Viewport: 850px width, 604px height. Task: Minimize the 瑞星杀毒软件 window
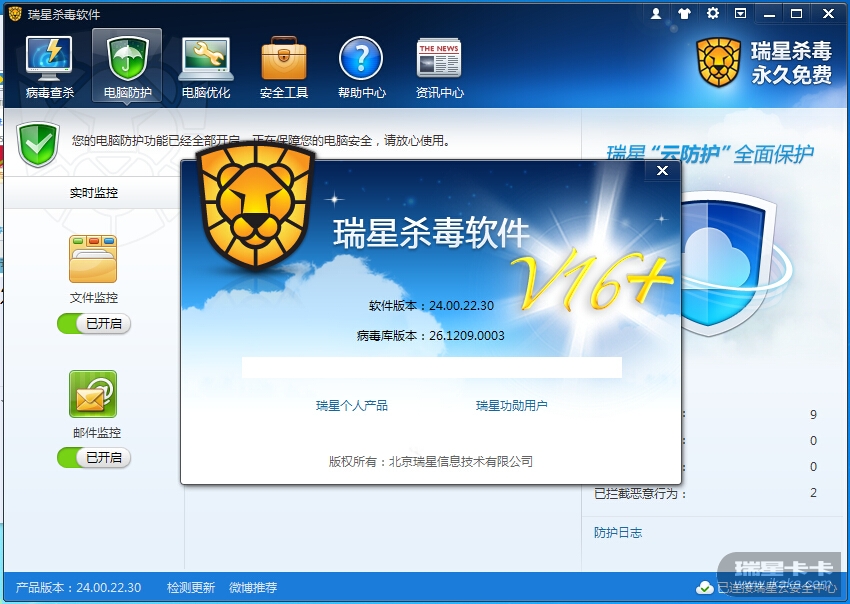click(769, 14)
